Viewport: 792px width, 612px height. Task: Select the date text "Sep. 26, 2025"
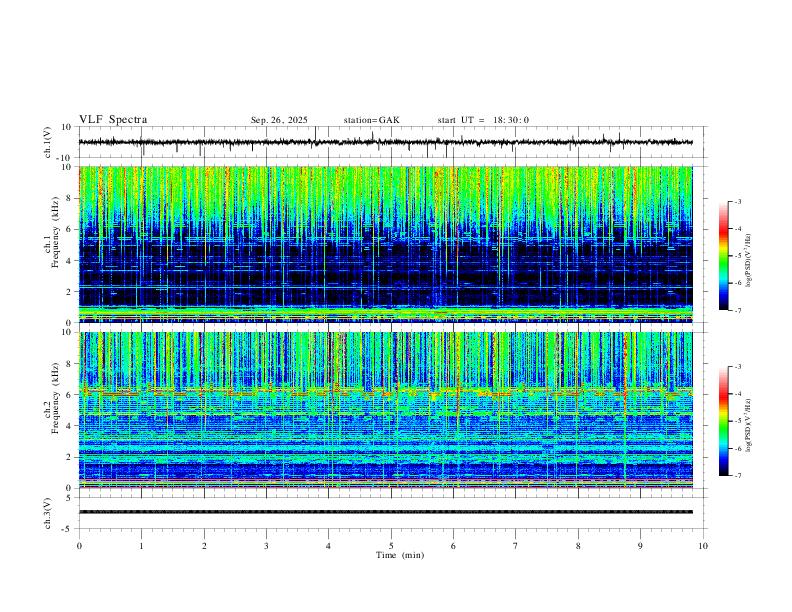tap(279, 120)
